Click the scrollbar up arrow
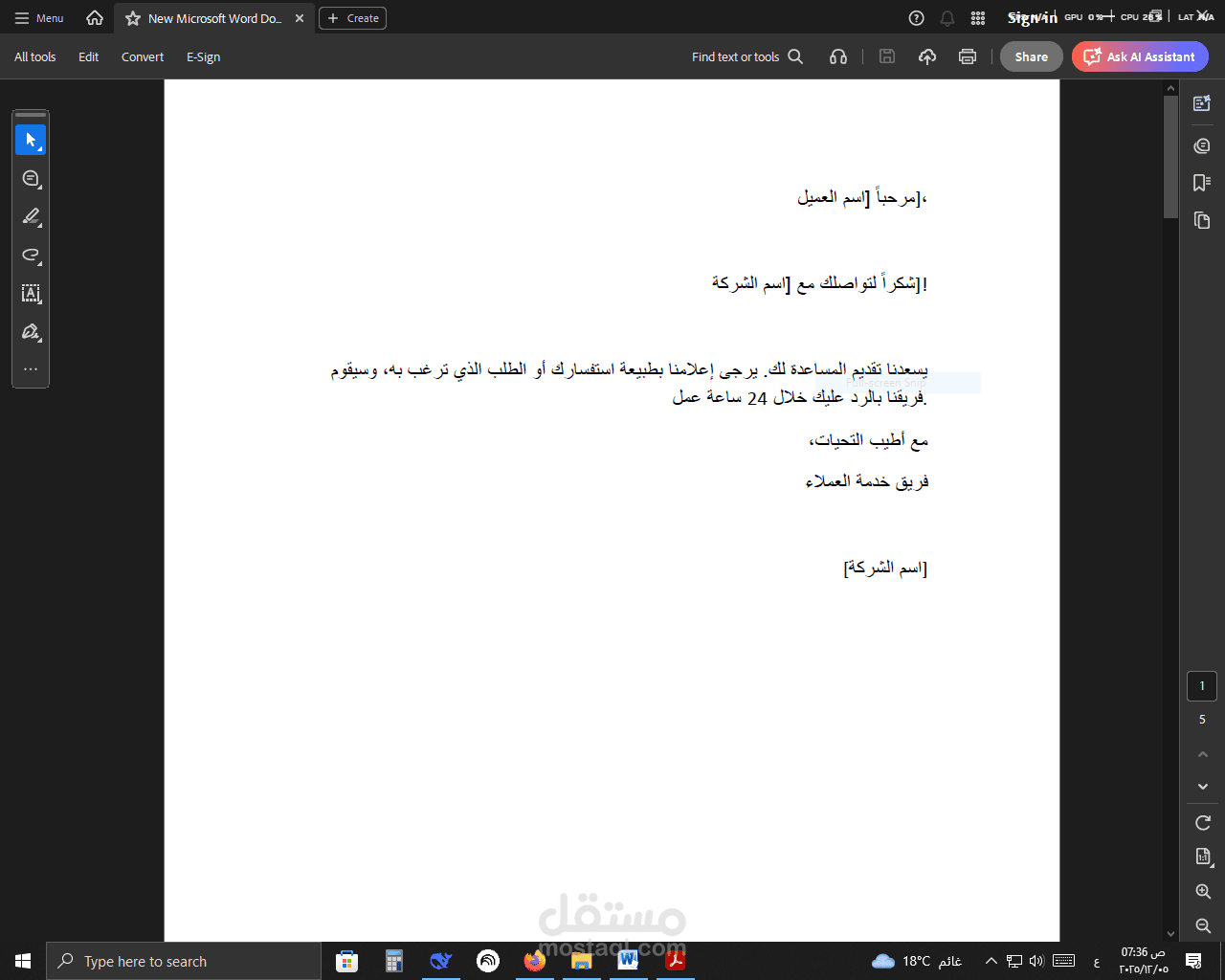 click(x=1170, y=88)
